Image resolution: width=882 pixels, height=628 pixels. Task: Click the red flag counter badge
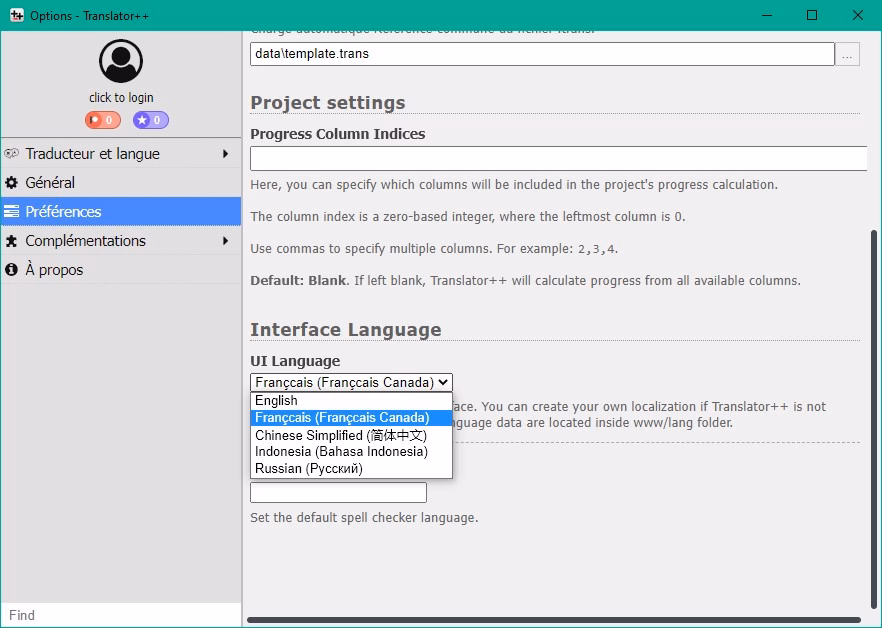click(103, 120)
